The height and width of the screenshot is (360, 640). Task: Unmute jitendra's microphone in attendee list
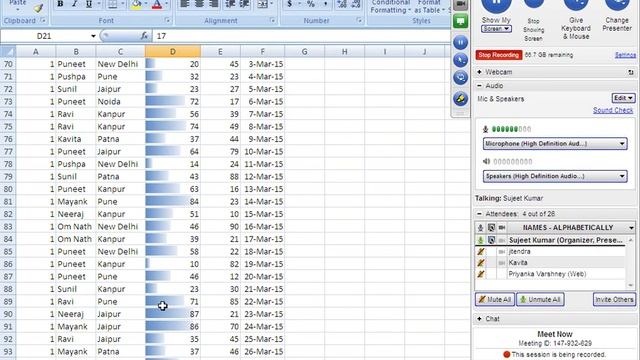point(481,251)
